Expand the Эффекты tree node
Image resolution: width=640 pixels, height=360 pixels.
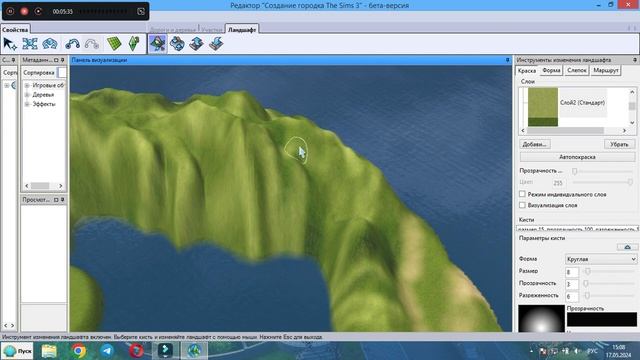click(x=27, y=104)
